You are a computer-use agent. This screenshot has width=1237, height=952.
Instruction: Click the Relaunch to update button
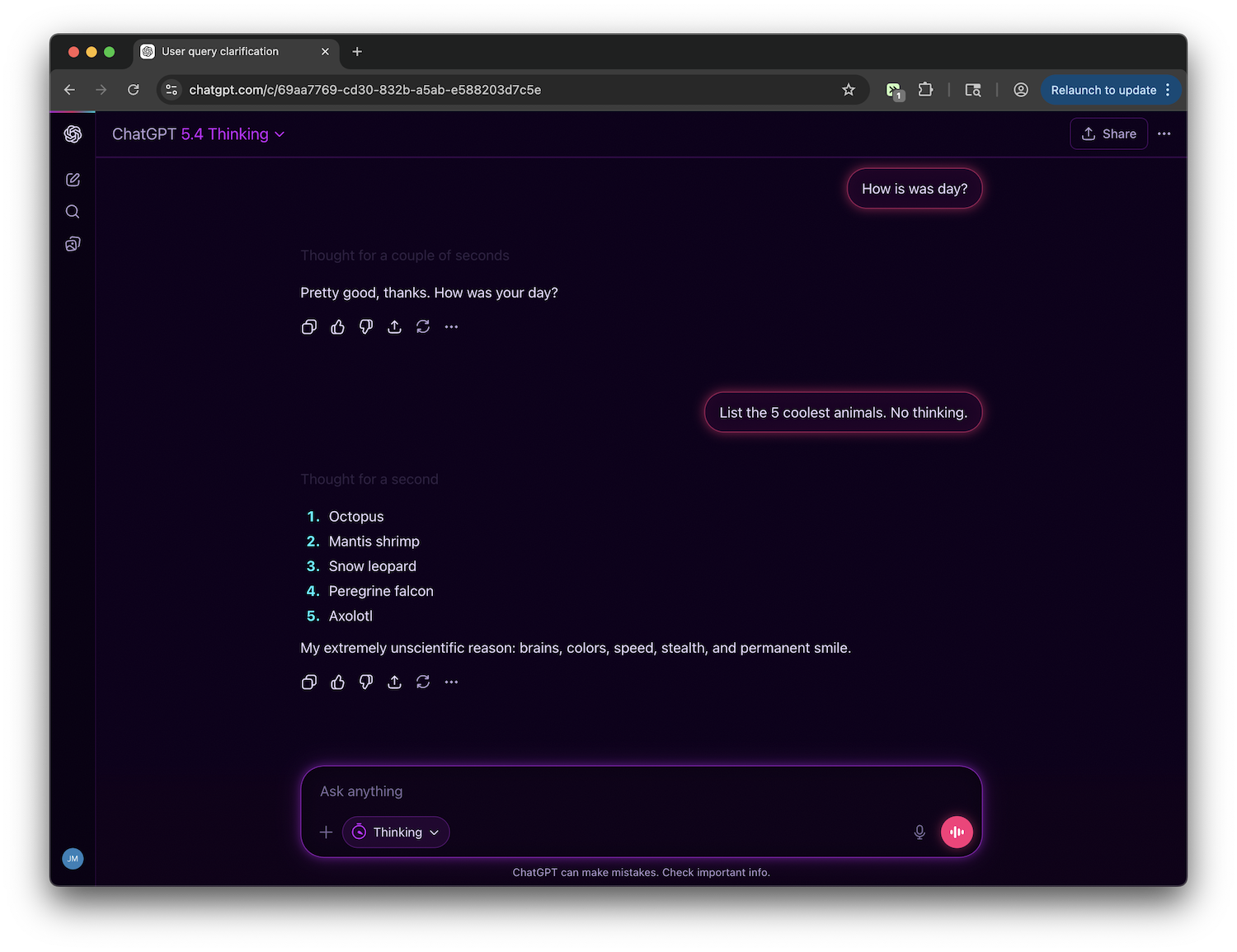coord(1103,91)
